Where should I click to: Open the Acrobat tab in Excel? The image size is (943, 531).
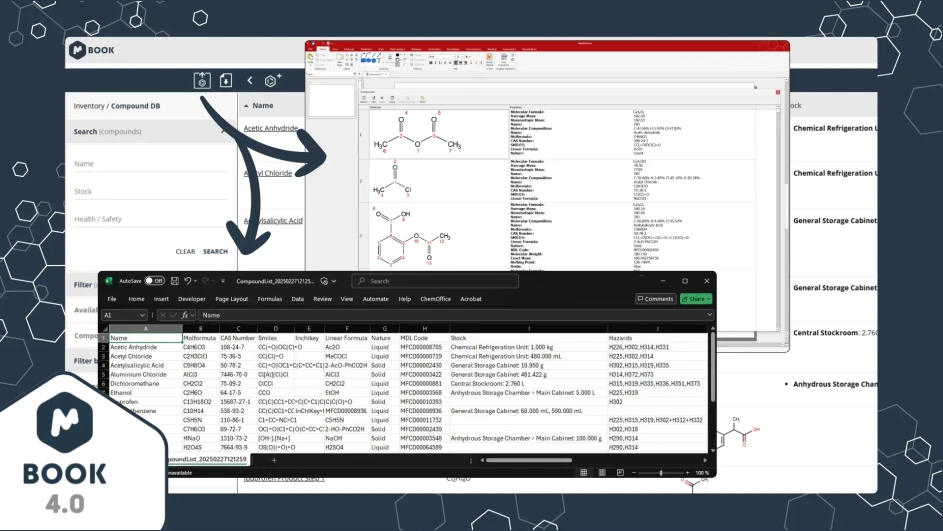click(x=471, y=299)
